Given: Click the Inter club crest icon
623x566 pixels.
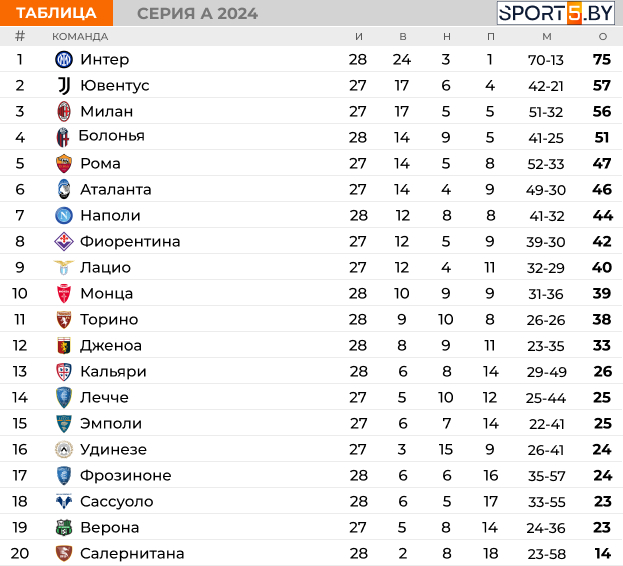Looking at the screenshot, I should point(64,60).
